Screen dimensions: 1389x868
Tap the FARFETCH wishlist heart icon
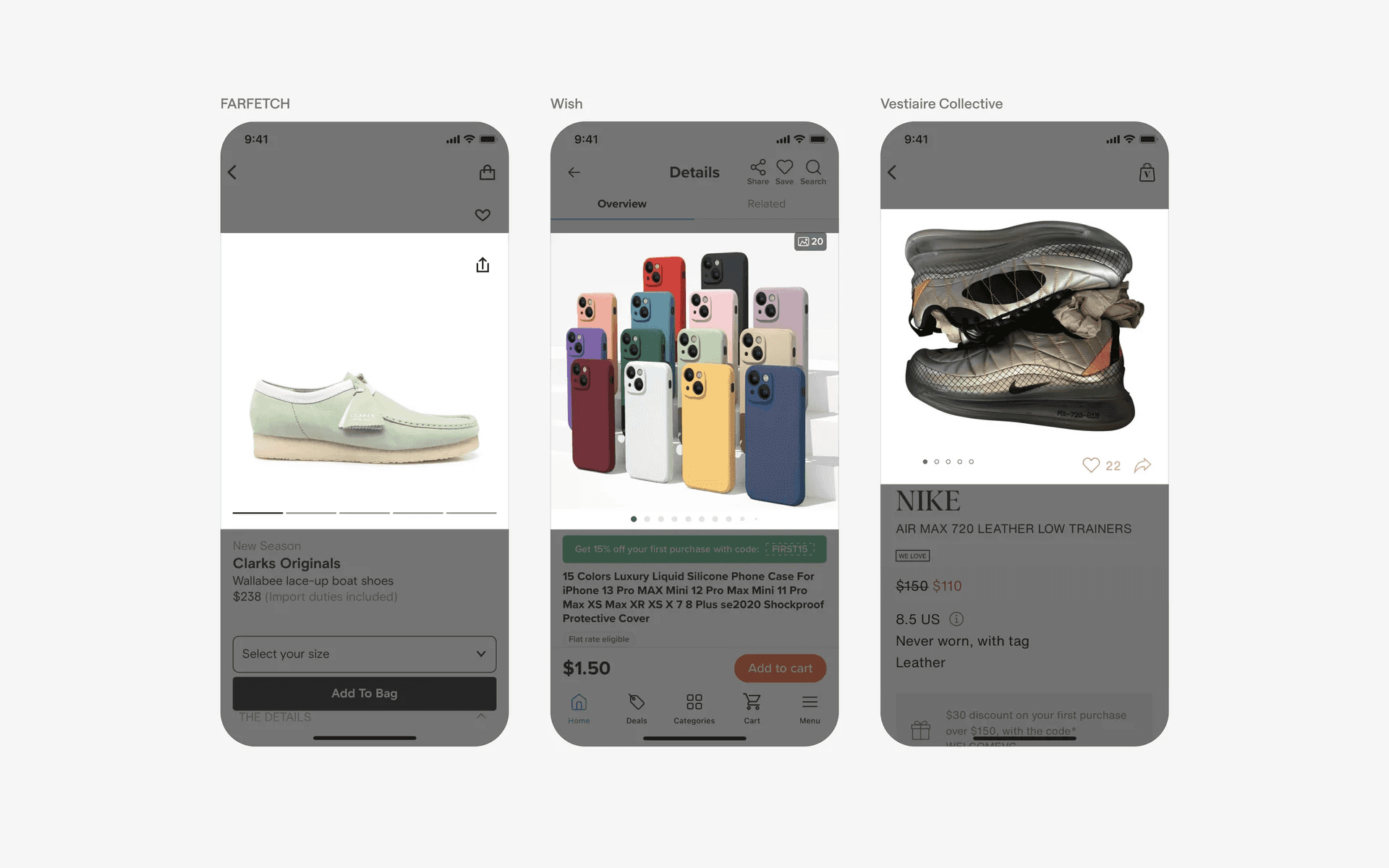(x=483, y=215)
